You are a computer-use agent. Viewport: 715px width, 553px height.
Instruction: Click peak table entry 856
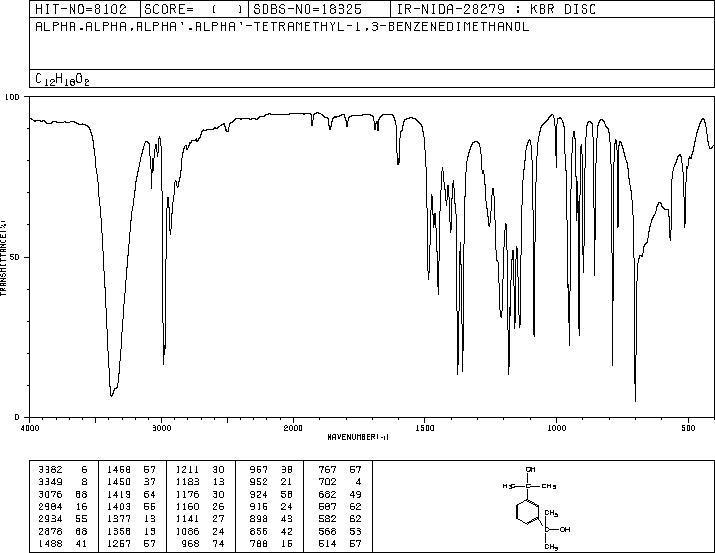[259, 532]
